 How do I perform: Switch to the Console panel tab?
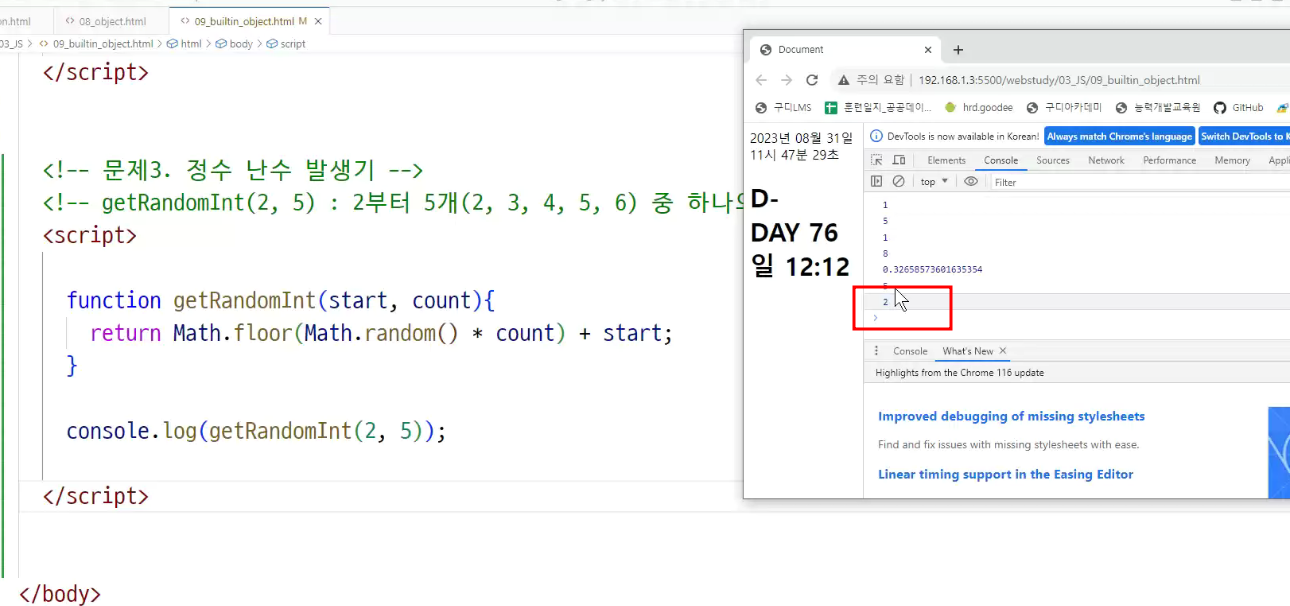1001,160
